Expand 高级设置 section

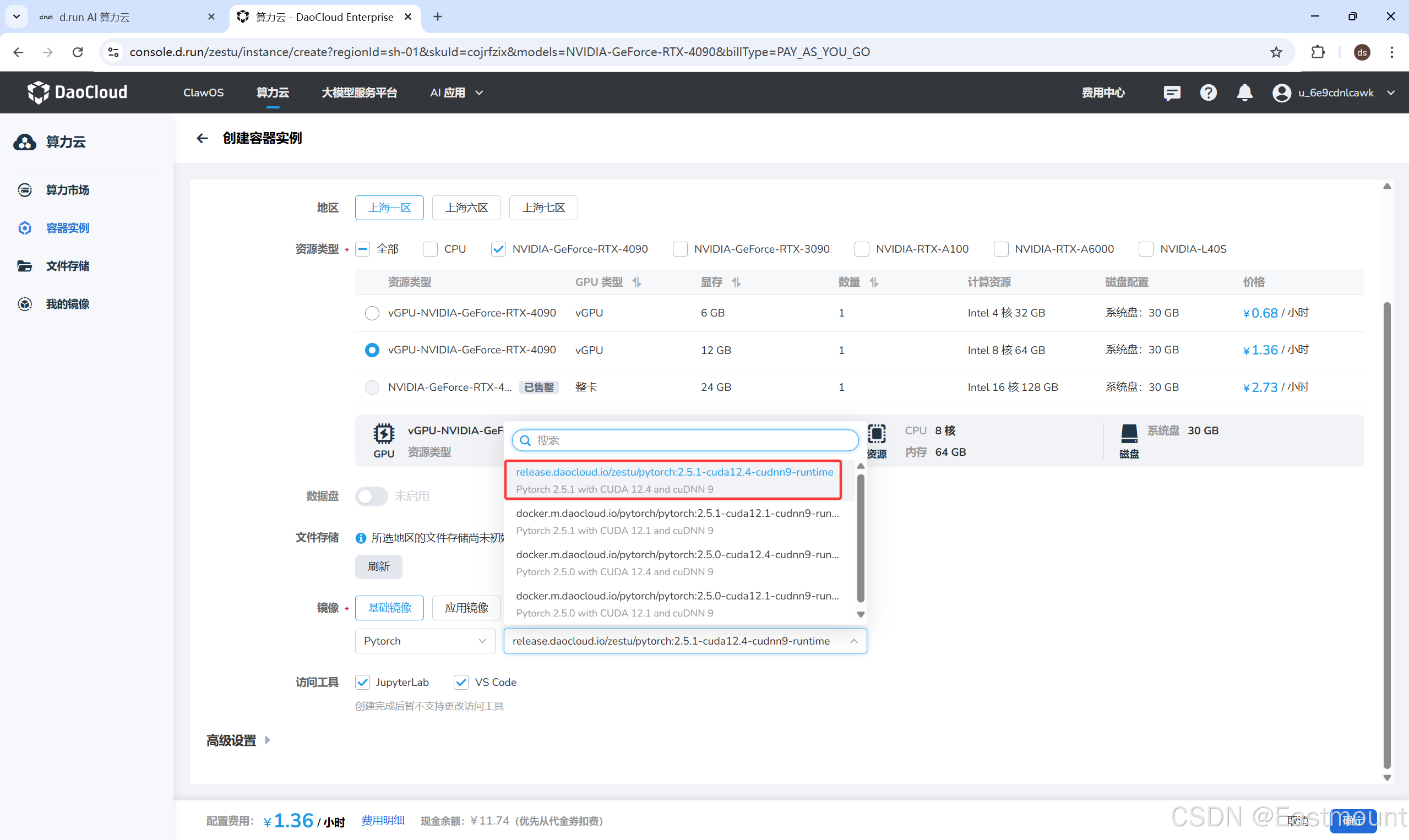238,740
